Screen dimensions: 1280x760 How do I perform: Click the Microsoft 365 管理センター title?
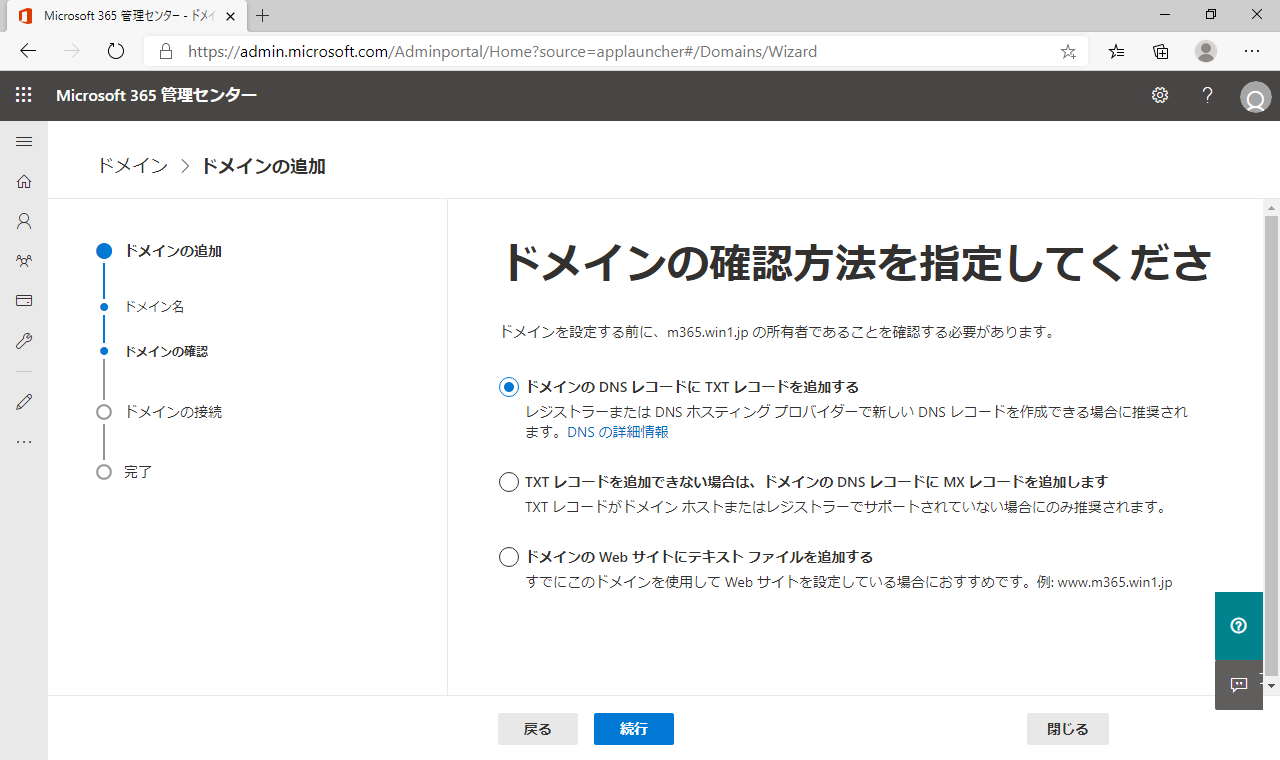(x=156, y=95)
